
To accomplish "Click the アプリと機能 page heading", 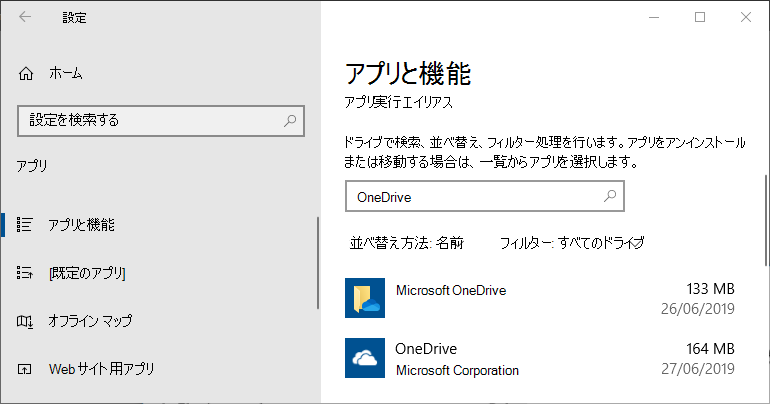I will 408,74.
